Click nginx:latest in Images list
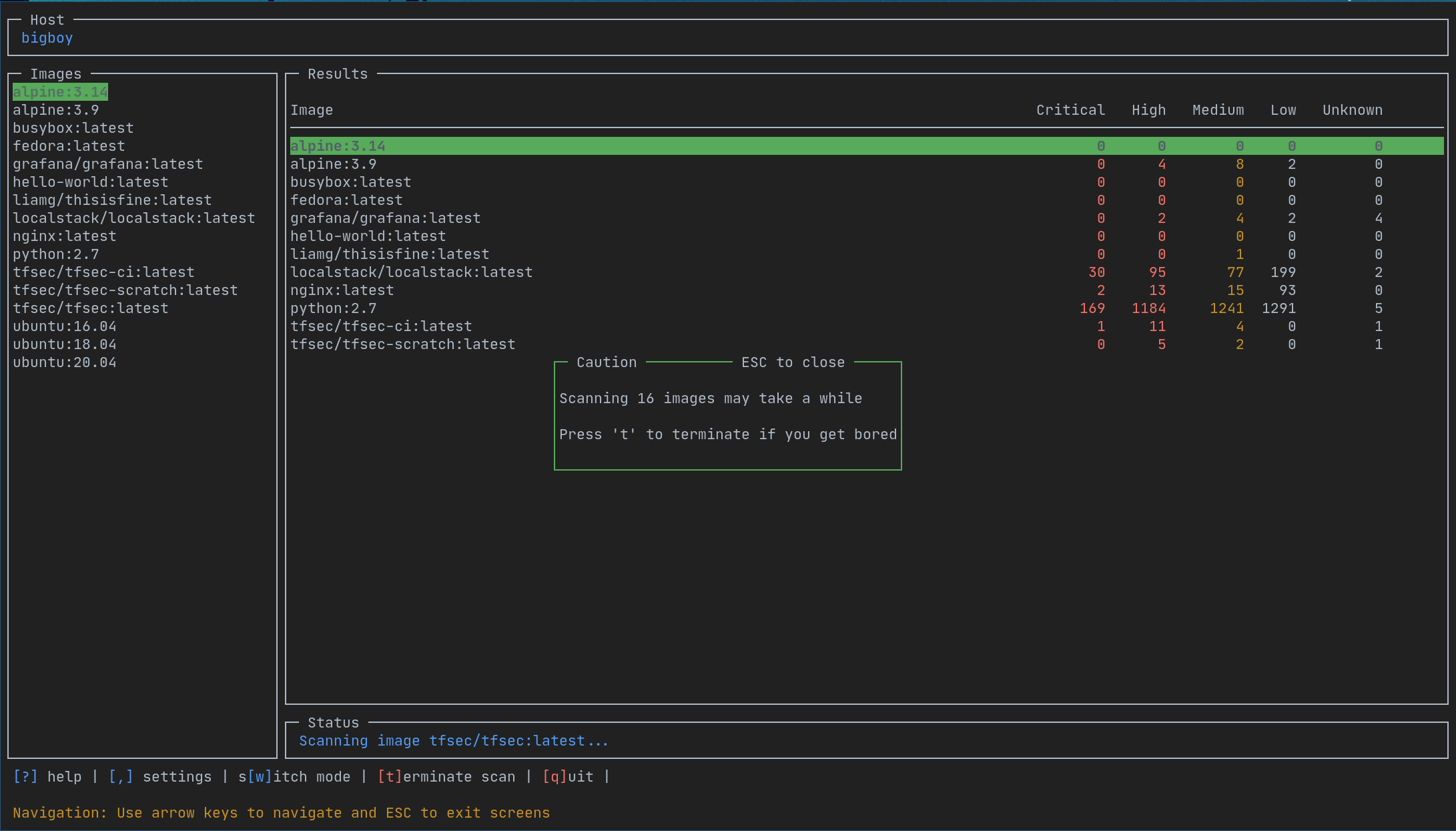The width and height of the screenshot is (1456, 831). tap(65, 236)
